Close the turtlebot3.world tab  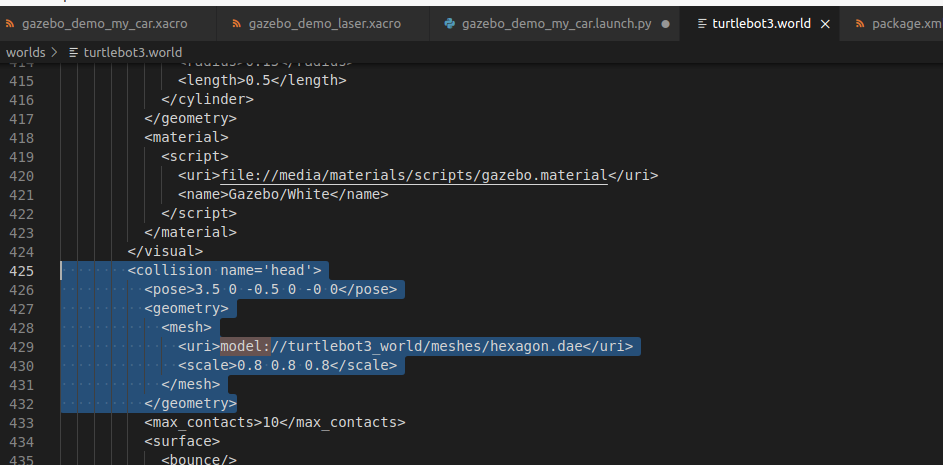point(825,24)
